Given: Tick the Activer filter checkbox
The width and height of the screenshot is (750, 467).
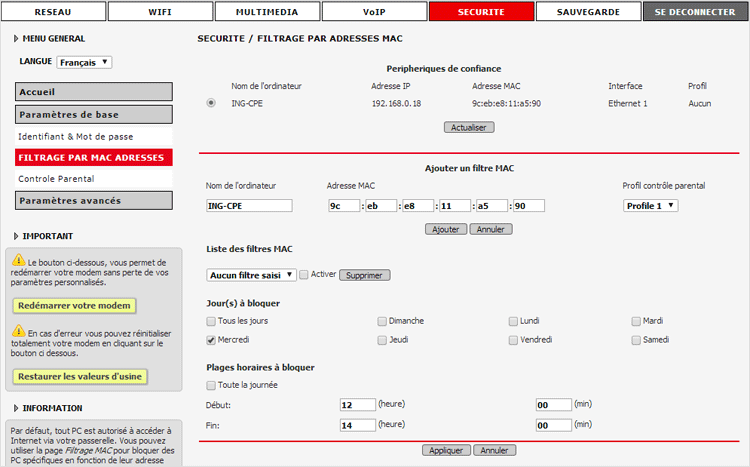Looking at the screenshot, I should (304, 274).
